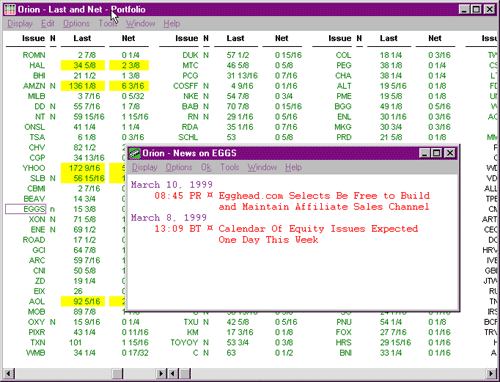Click the Portfolio window system icon
This screenshot has width=500, height=382.
tap(10, 9)
